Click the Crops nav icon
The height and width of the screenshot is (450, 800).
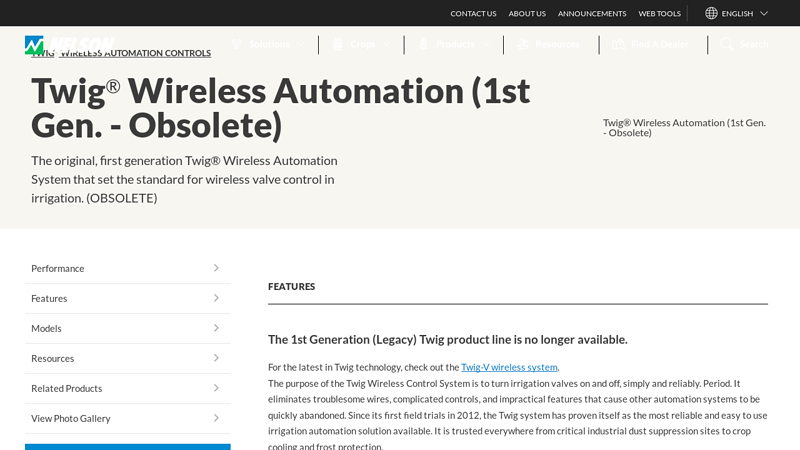point(338,44)
